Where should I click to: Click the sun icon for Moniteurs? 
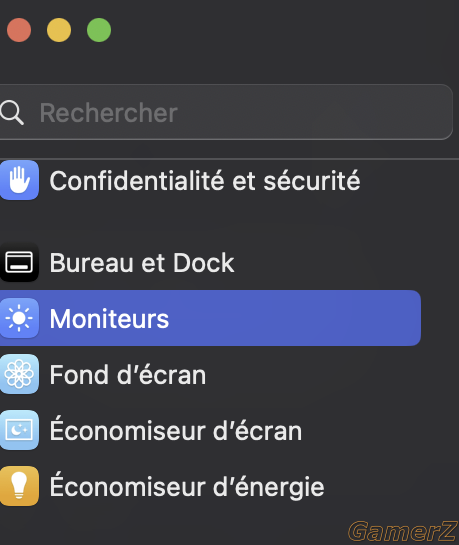19,318
